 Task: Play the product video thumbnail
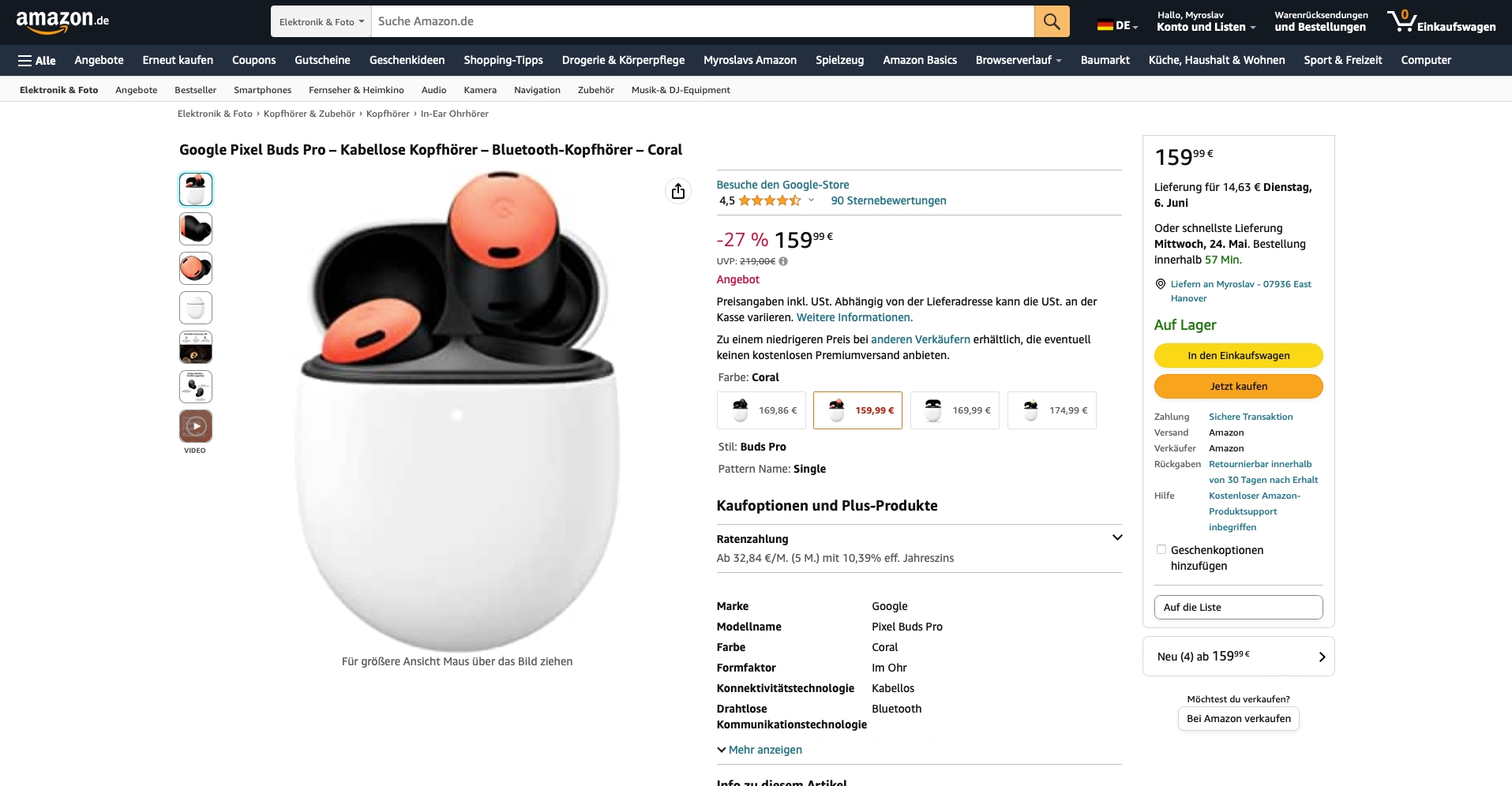(196, 426)
